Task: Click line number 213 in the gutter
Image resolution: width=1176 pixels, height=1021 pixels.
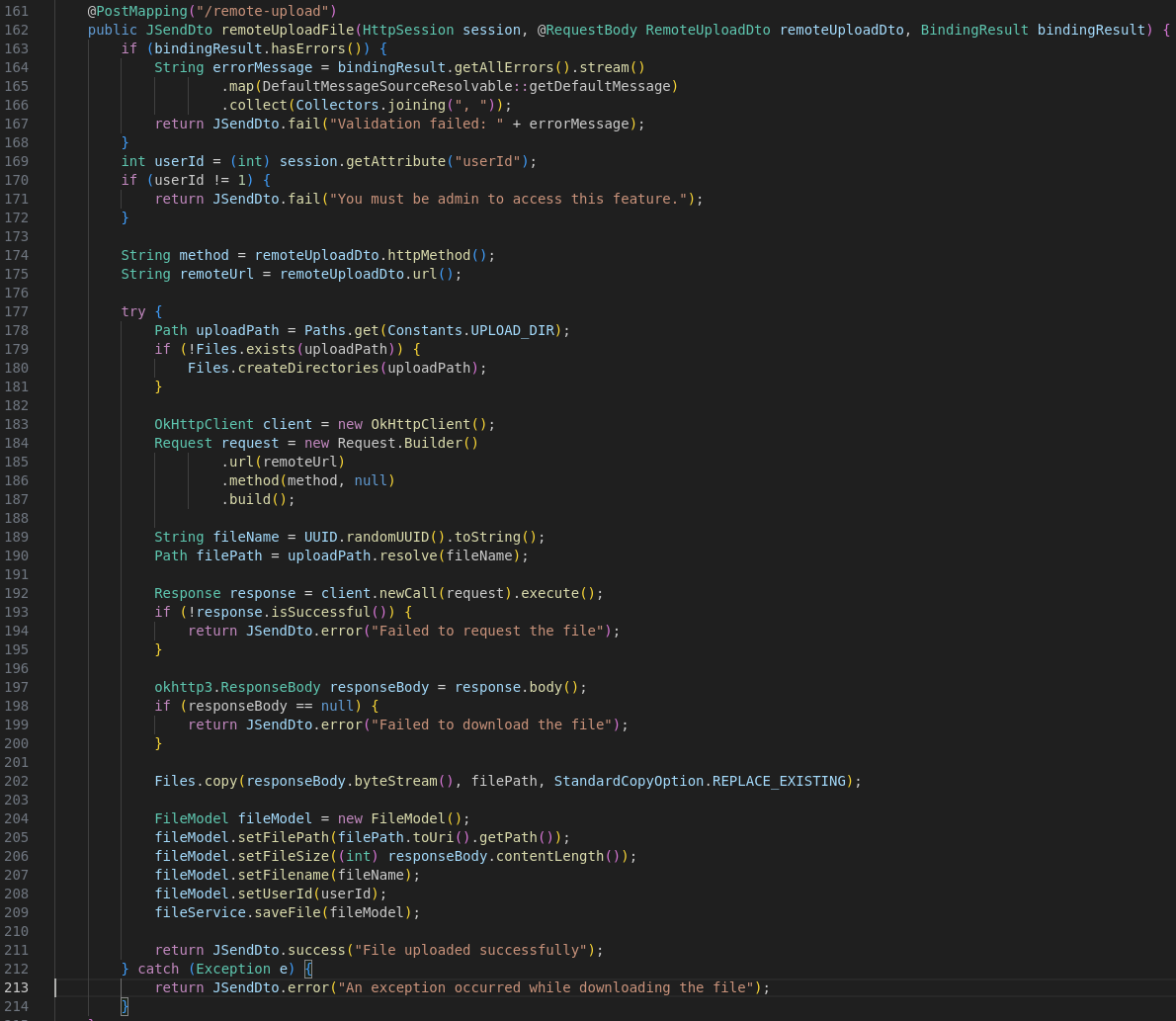Action: [16, 987]
